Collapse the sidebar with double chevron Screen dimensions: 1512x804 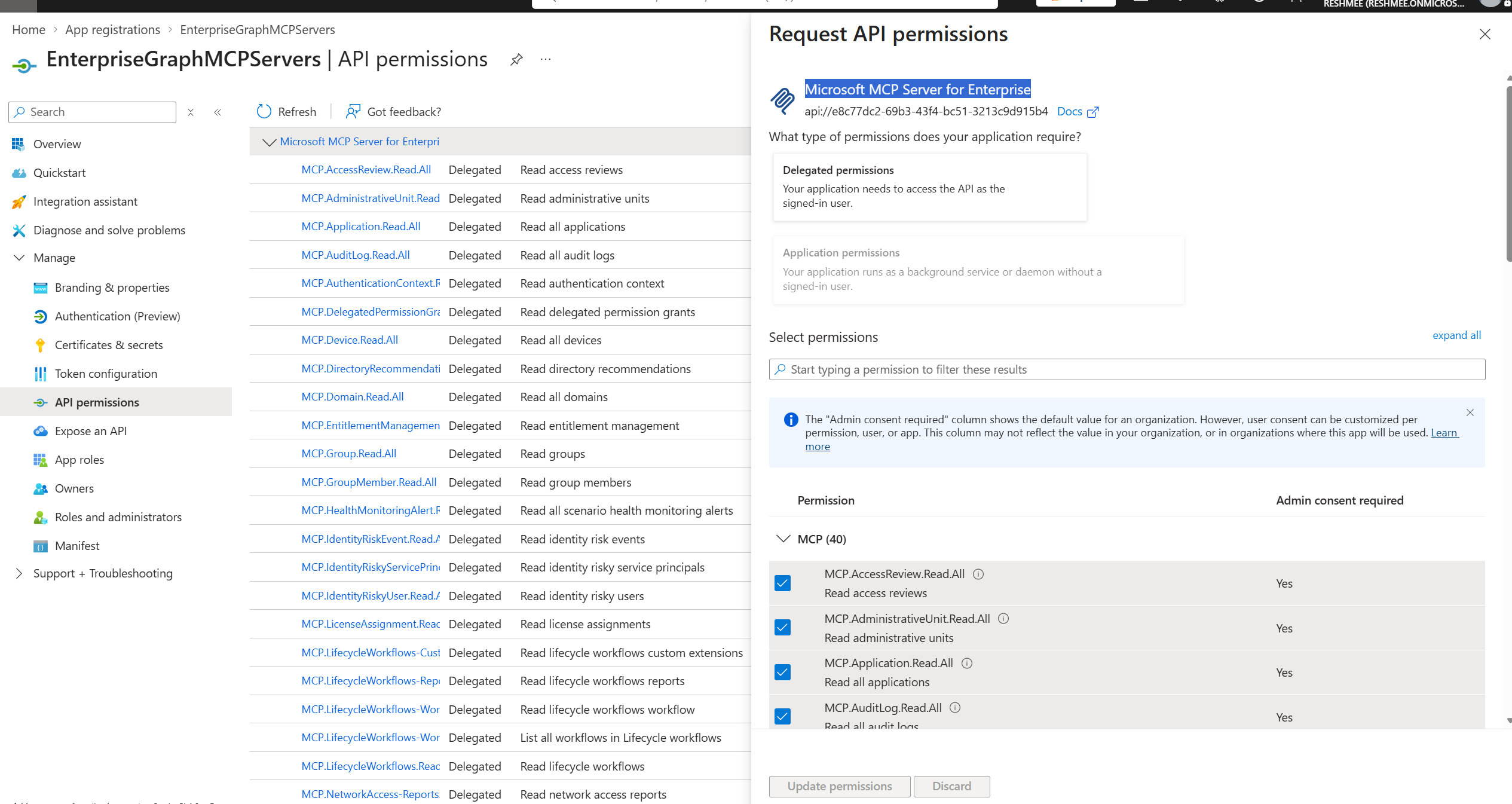point(218,112)
